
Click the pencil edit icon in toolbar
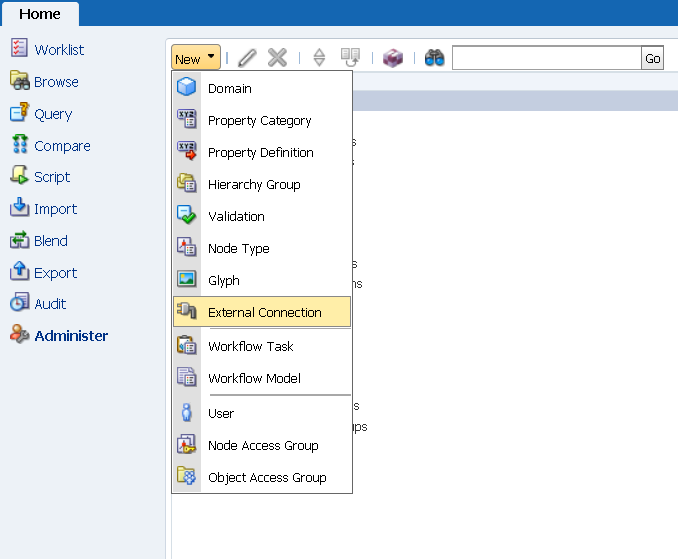(x=247, y=58)
